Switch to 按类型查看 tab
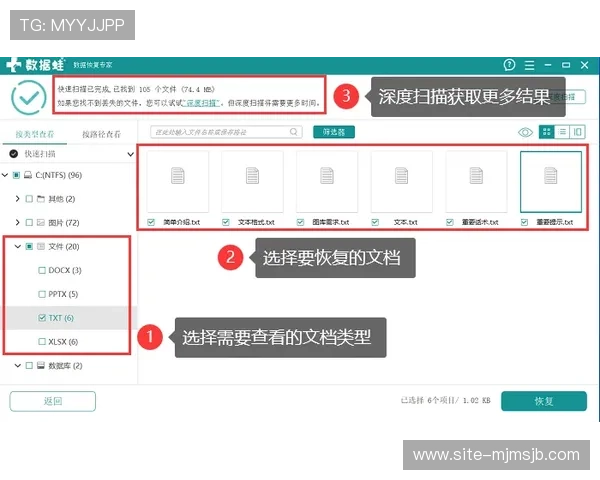 [35, 134]
